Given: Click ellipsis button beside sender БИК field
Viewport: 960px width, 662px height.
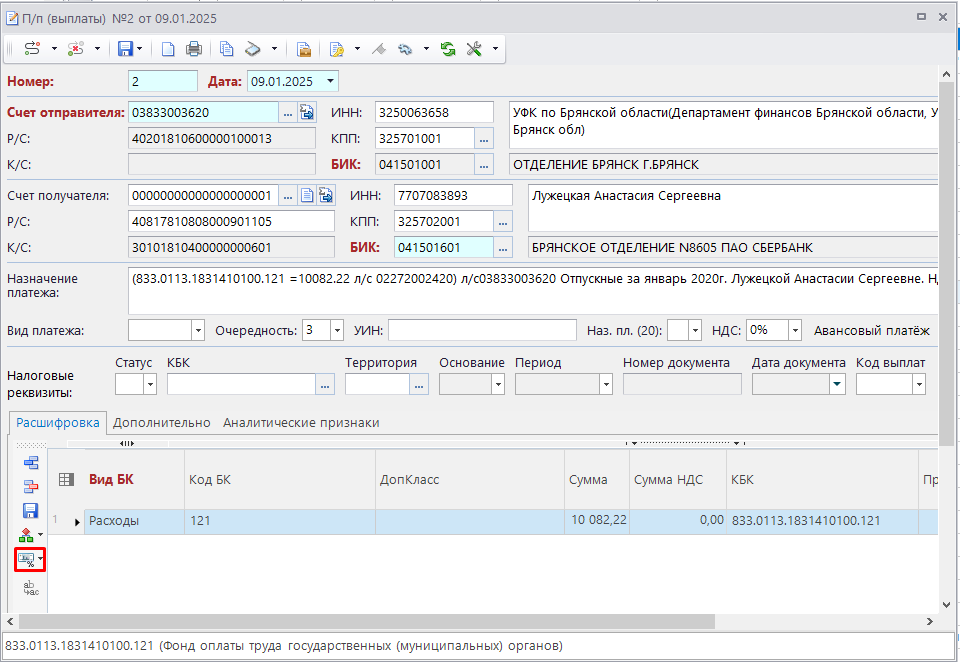Looking at the screenshot, I should (484, 164).
